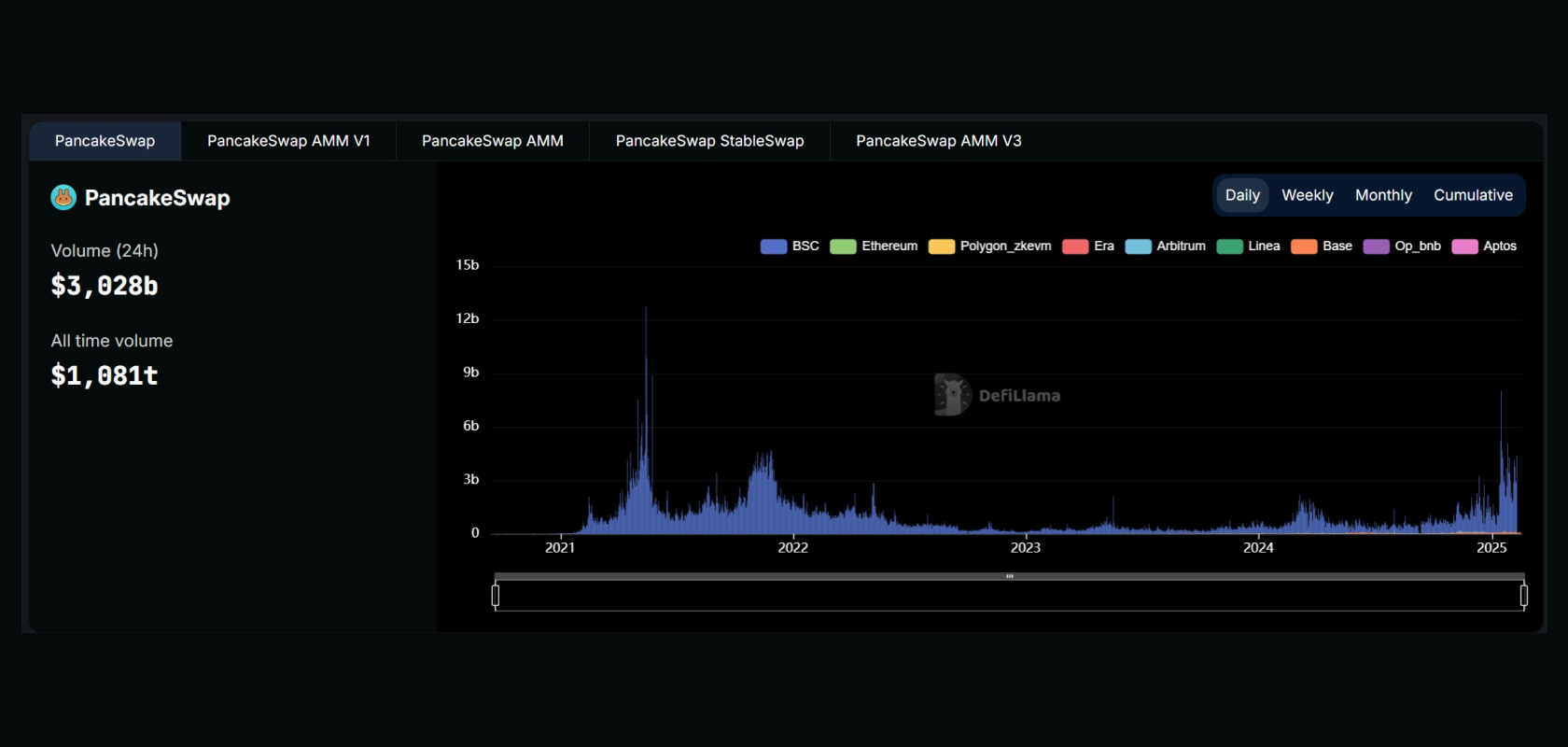Select the Monthly chart interval
This screenshot has height=747, width=1568.
[x=1383, y=195]
